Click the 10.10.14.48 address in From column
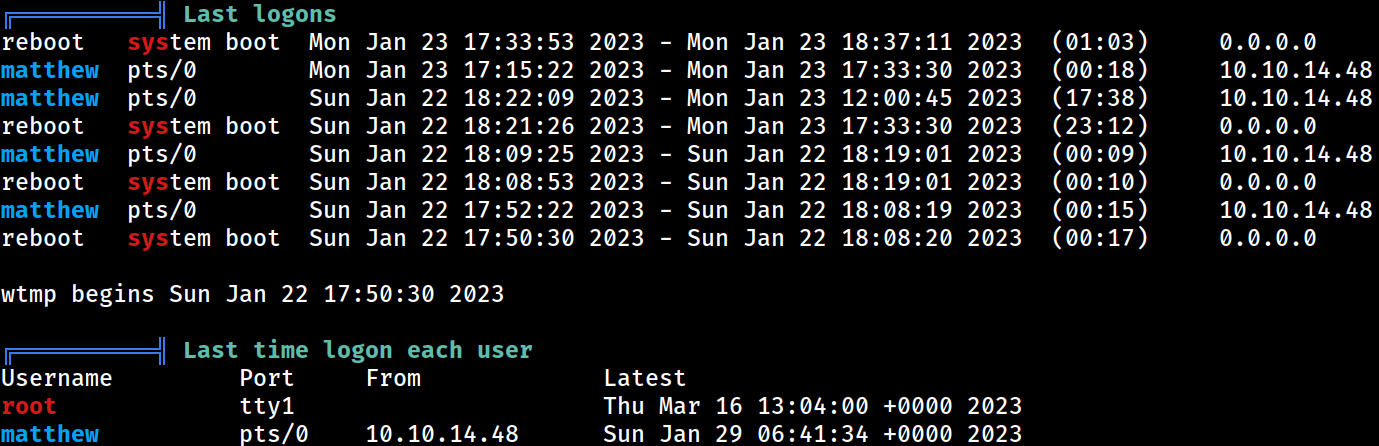 click(442, 434)
